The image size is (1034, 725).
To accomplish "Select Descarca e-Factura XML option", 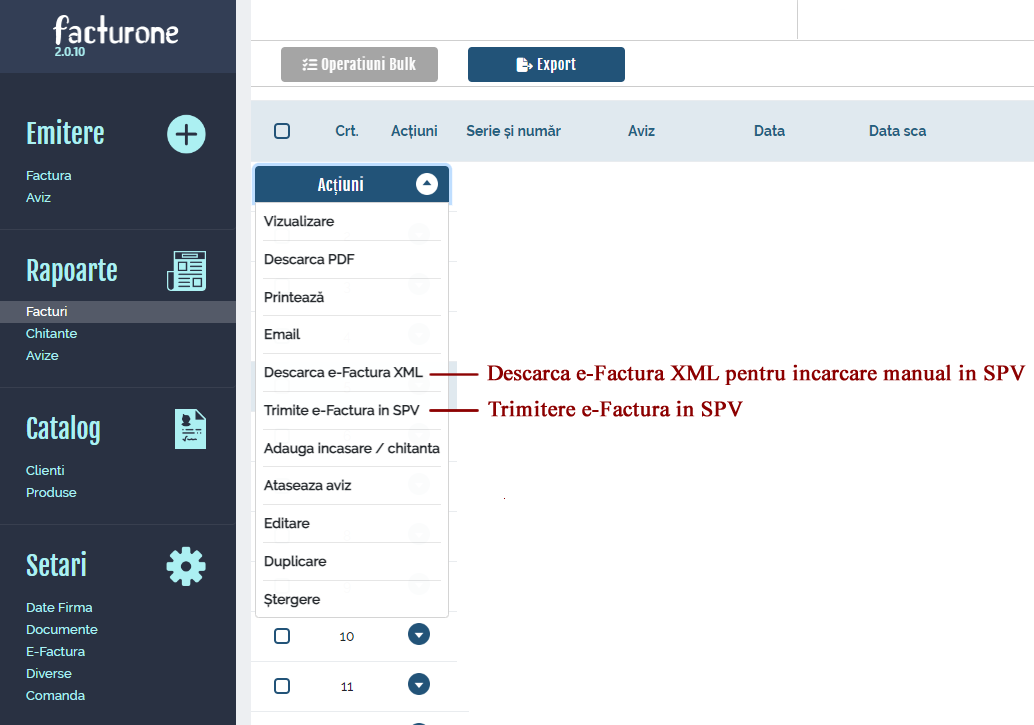I will [x=351, y=372].
